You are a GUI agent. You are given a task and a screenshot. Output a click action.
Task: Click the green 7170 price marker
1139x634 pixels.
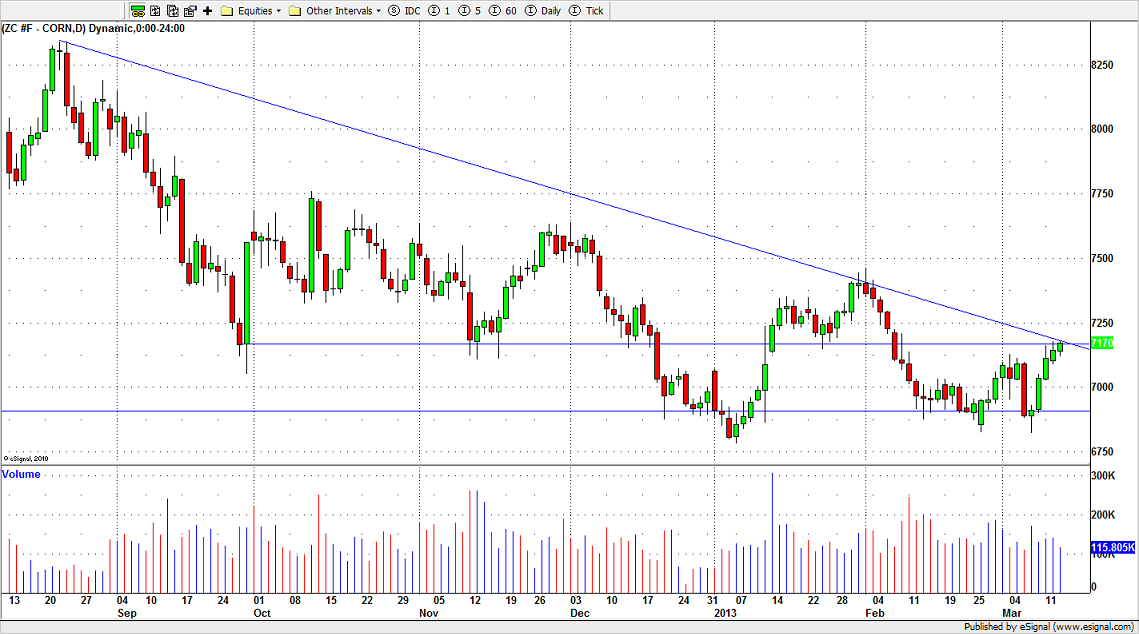[x=1102, y=344]
